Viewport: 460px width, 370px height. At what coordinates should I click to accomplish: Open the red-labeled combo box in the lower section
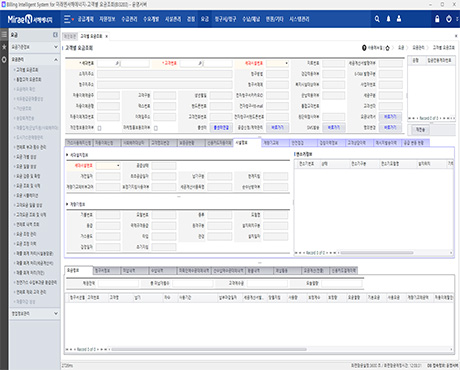[x=108, y=166]
